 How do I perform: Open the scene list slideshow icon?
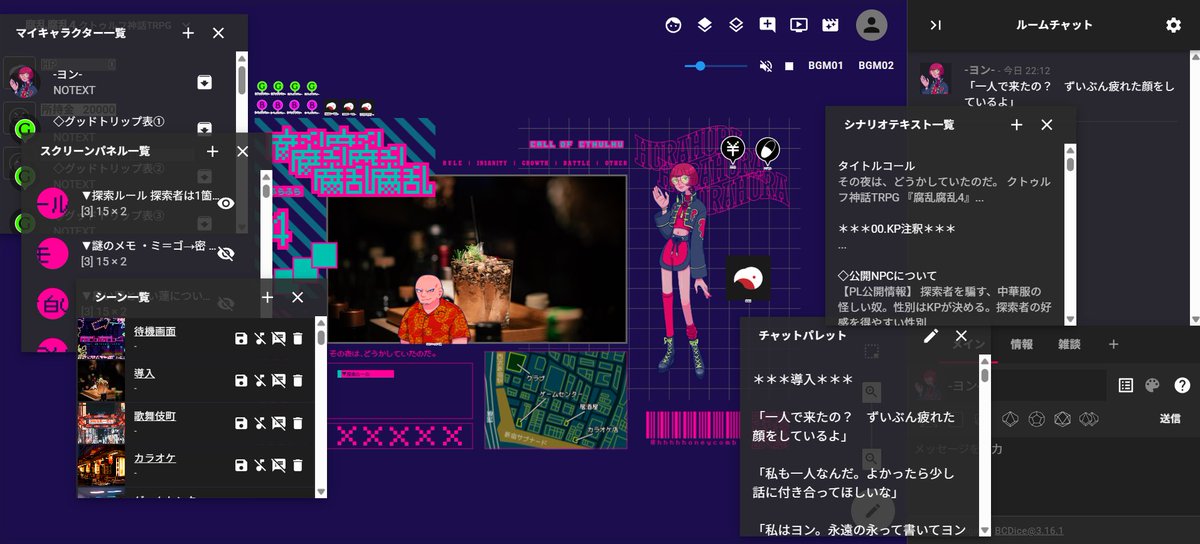(798, 25)
